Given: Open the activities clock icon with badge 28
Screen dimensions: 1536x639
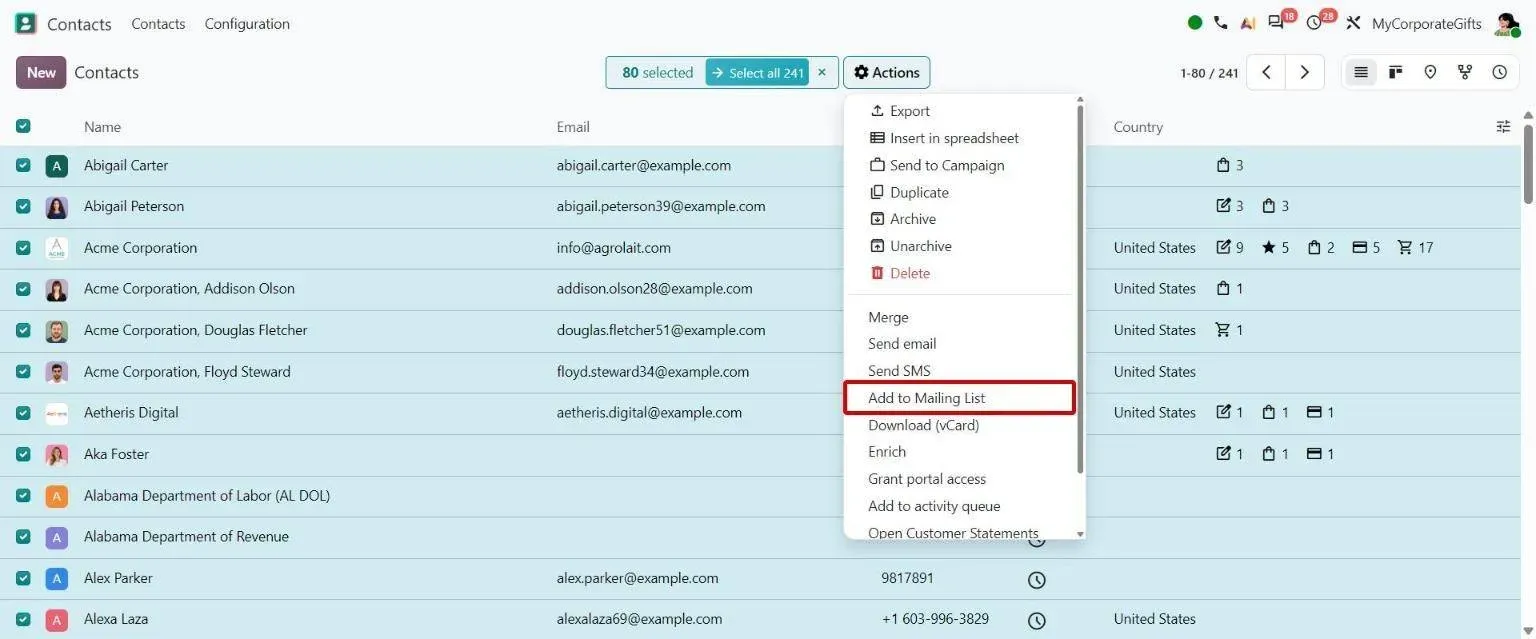Looking at the screenshot, I should (x=1315, y=22).
